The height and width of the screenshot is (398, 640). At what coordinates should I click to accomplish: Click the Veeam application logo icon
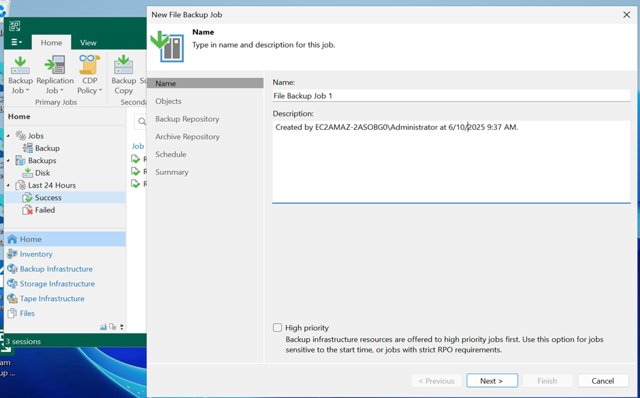[x=15, y=26]
